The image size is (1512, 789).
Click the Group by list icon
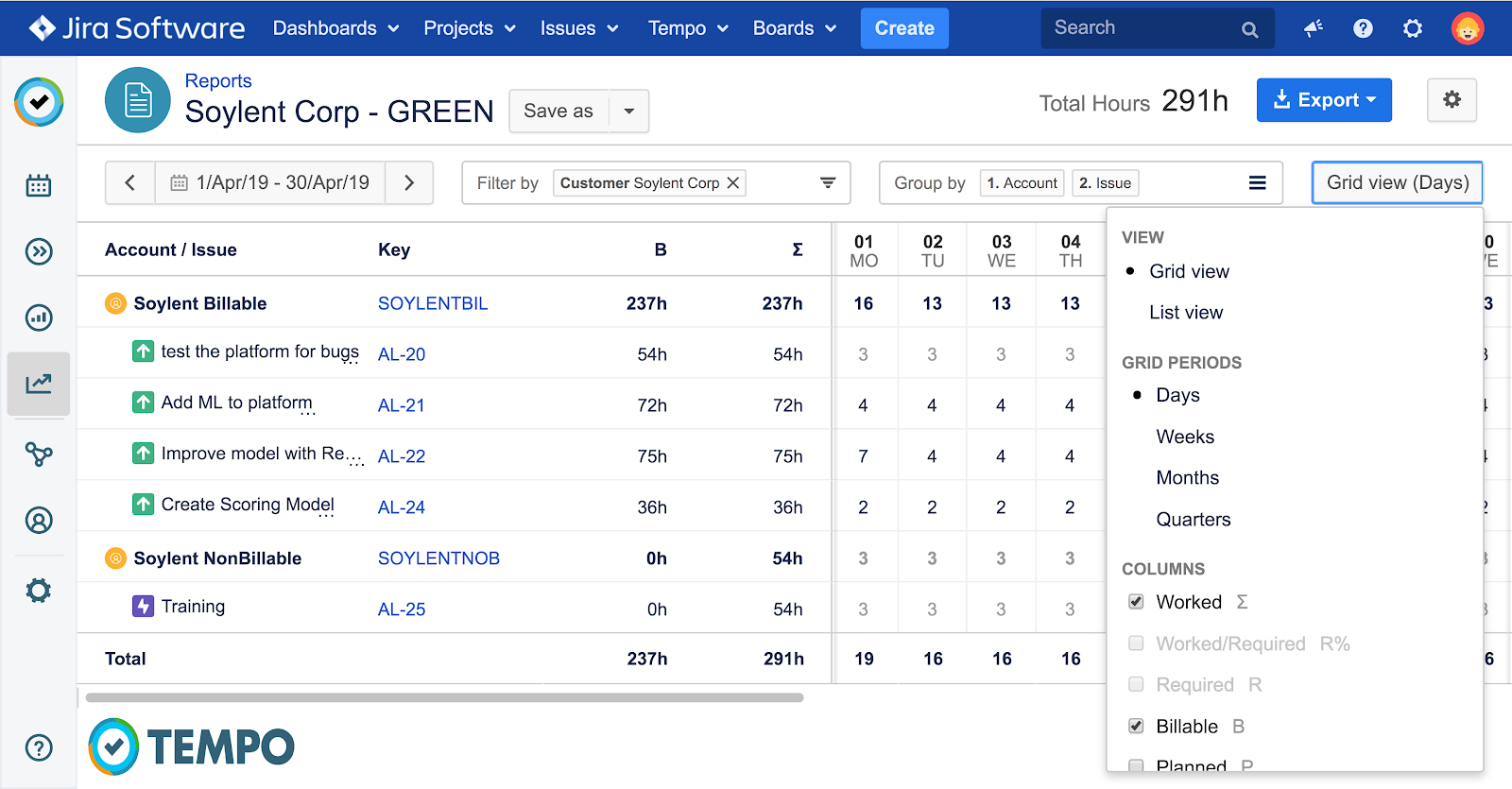click(1257, 182)
